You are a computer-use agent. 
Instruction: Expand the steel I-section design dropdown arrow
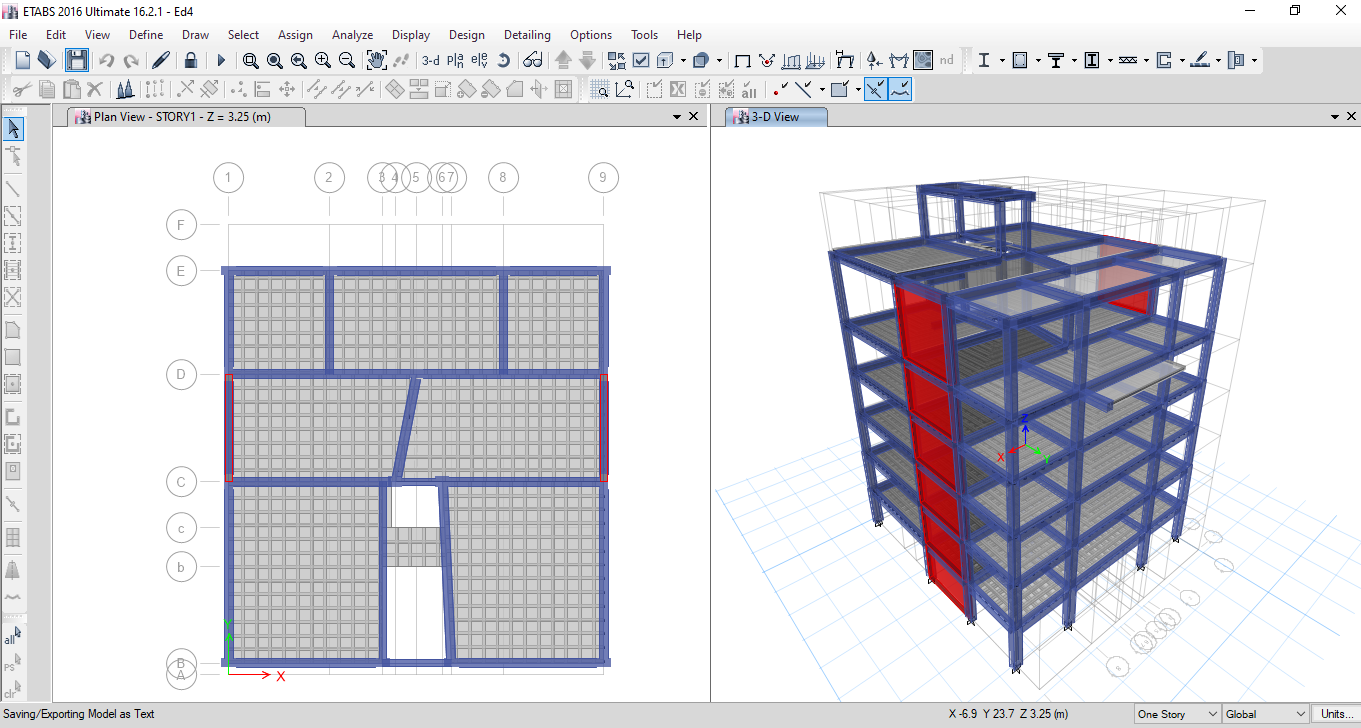[x=1002, y=60]
